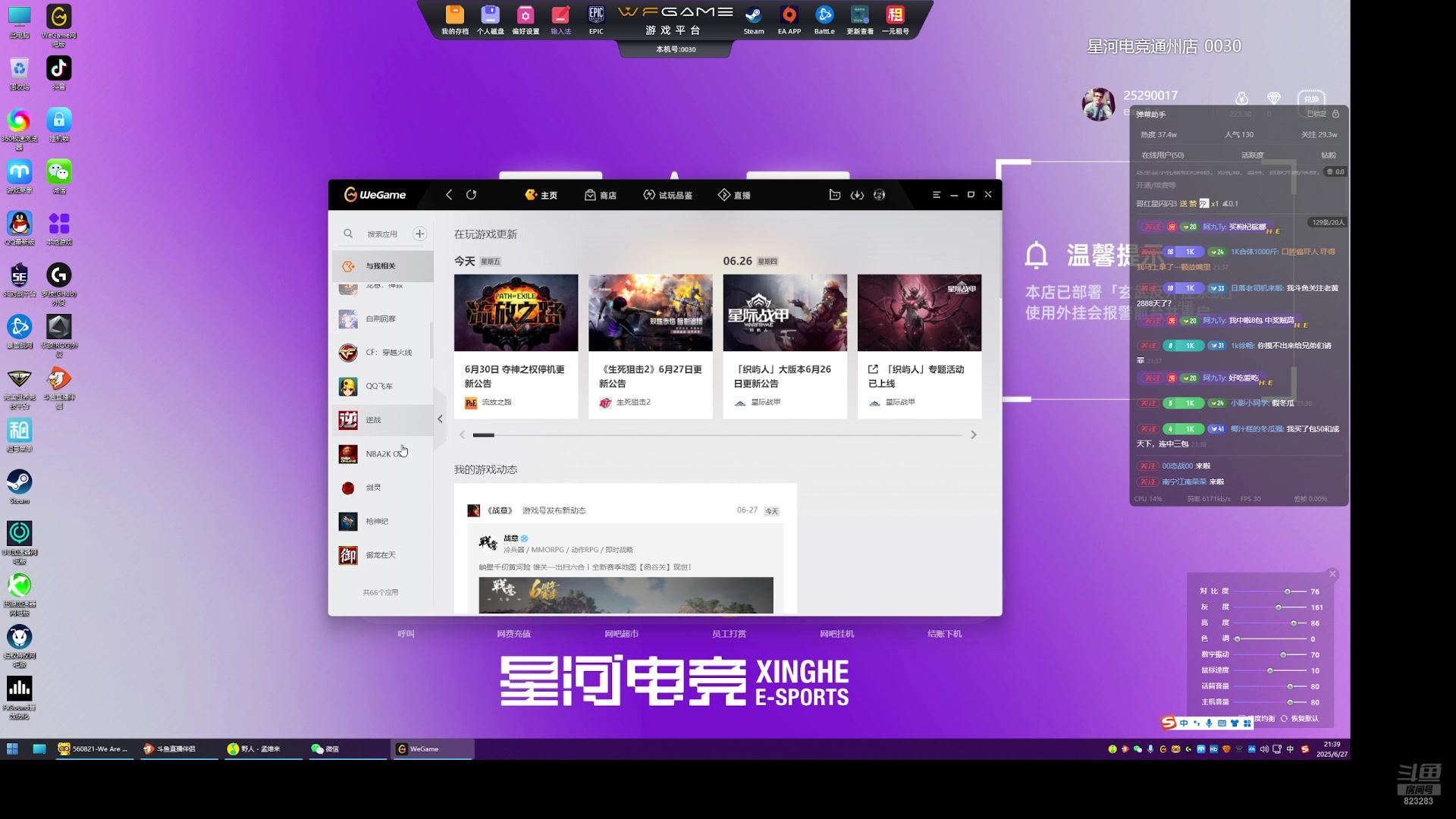Launch Steam from the WFGAME bar
Screen dimensions: 1456x819
[754, 20]
